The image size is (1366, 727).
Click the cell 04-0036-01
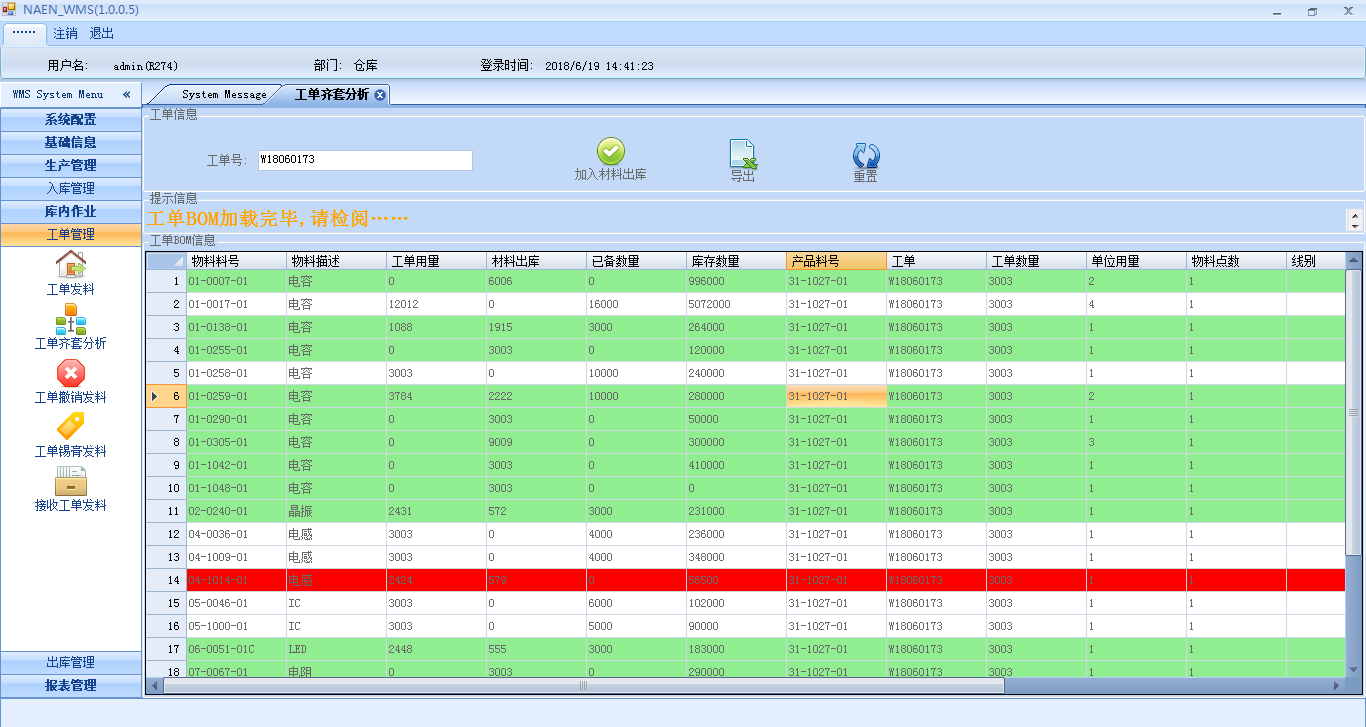coord(236,534)
